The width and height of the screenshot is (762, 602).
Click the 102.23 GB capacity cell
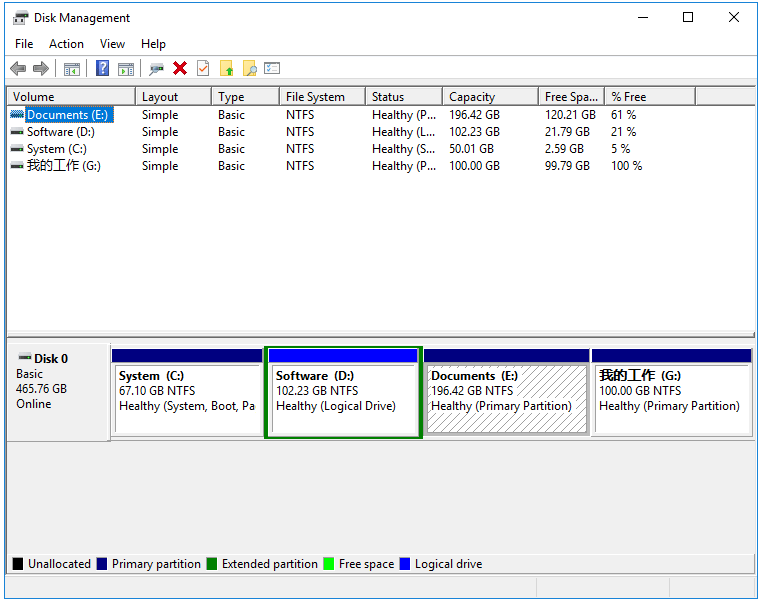pos(474,132)
